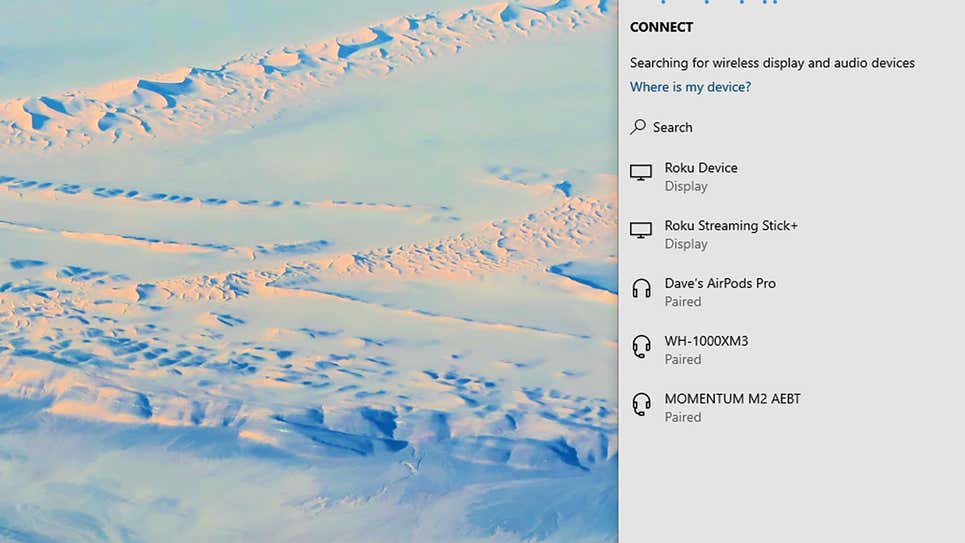Click 'Paired' status under MOMENTUM M2 AEBT
Viewport: 965px width, 543px height.
coord(683,417)
